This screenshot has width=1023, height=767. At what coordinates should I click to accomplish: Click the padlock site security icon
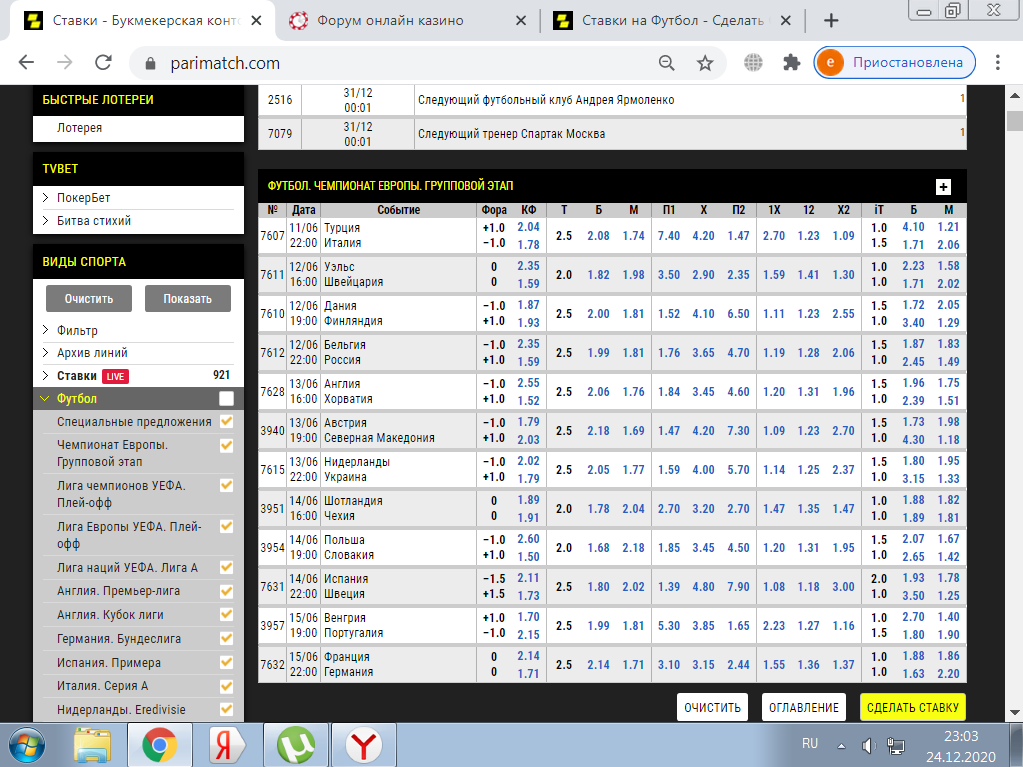[x=150, y=63]
